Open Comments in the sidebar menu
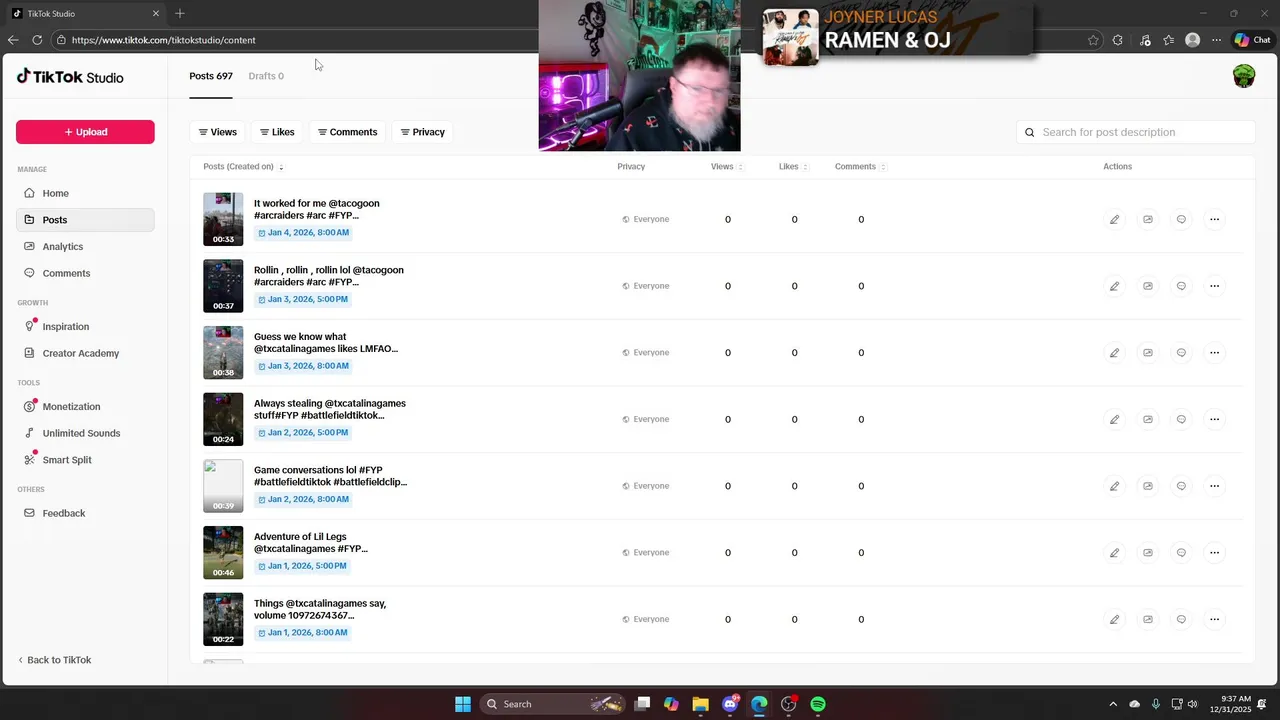This screenshot has height=720, width=1280. pyautogui.click(x=85, y=273)
